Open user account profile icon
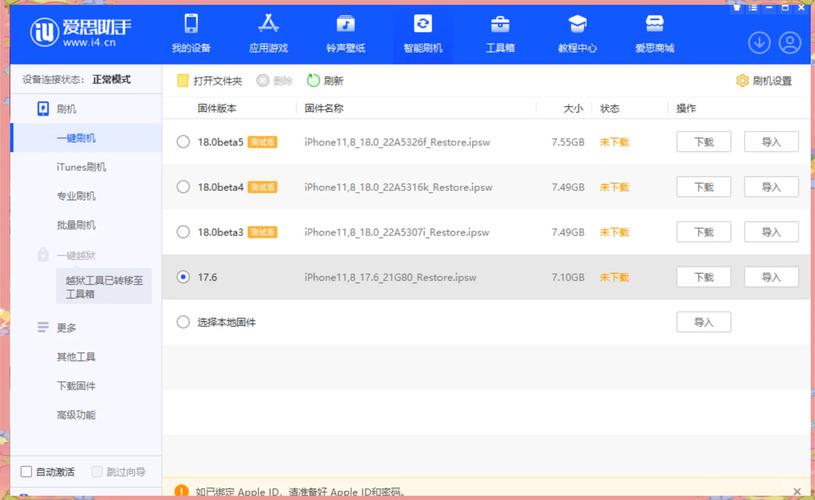Screen dimensions: 815x500 790,43
